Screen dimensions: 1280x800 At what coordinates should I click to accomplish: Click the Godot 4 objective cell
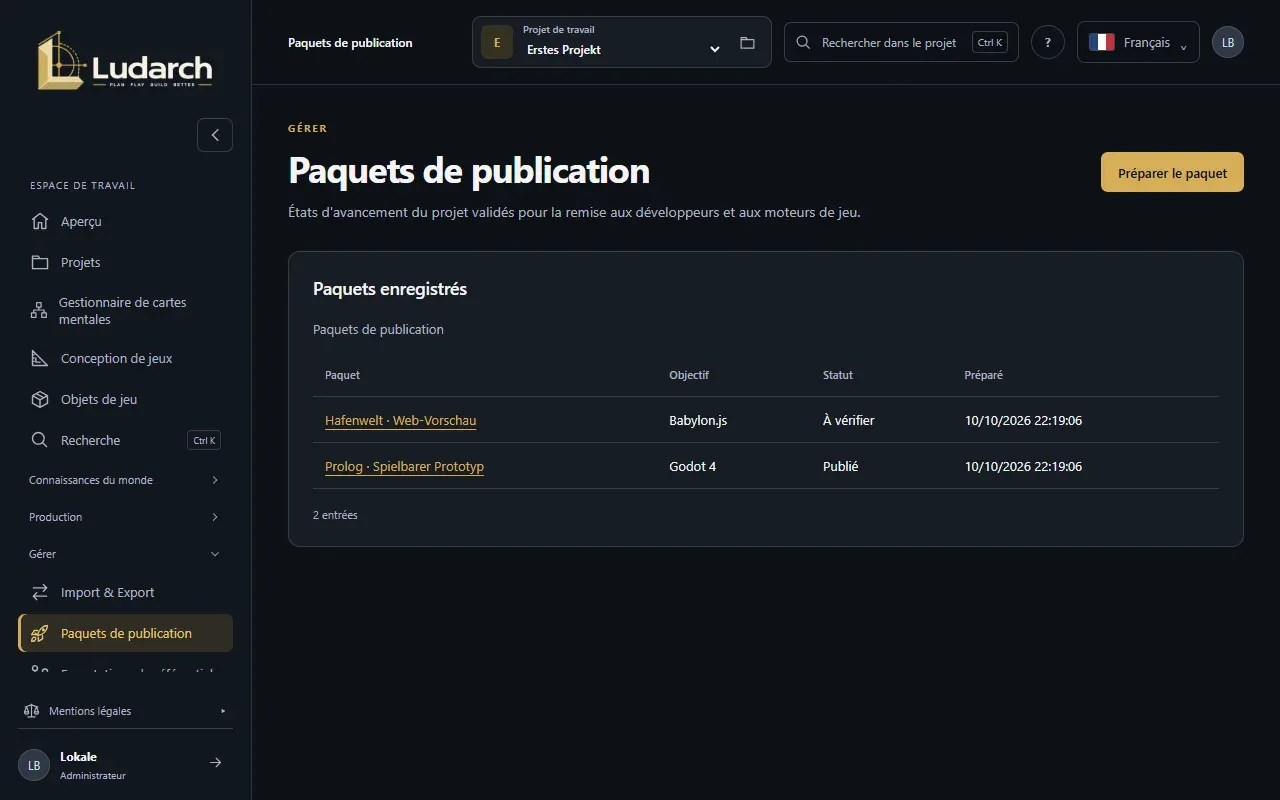(x=693, y=467)
